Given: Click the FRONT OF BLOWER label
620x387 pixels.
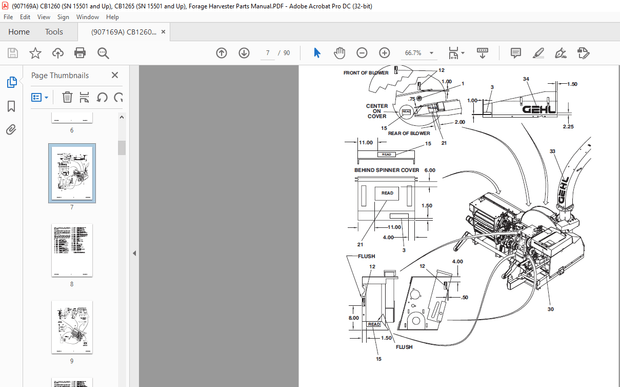Looking at the screenshot, I should (x=366, y=73).
